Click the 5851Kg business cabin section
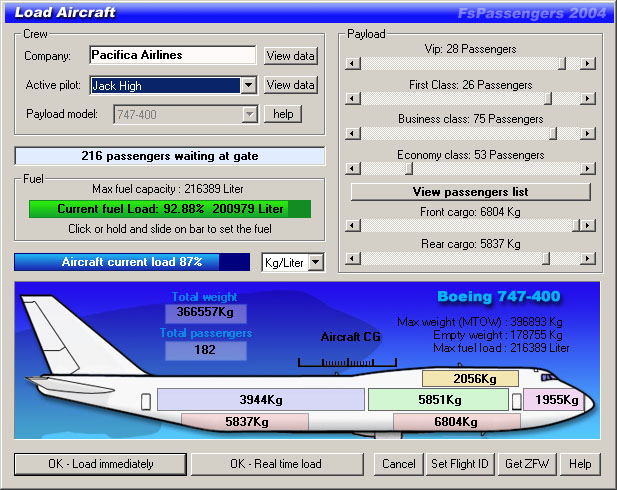 438,400
